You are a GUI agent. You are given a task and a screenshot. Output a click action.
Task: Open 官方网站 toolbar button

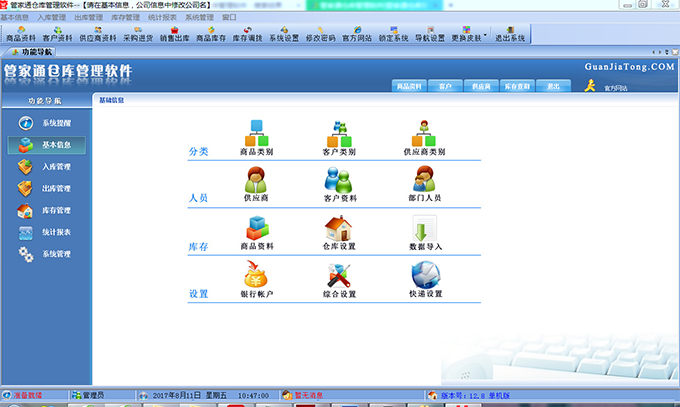[356, 34]
